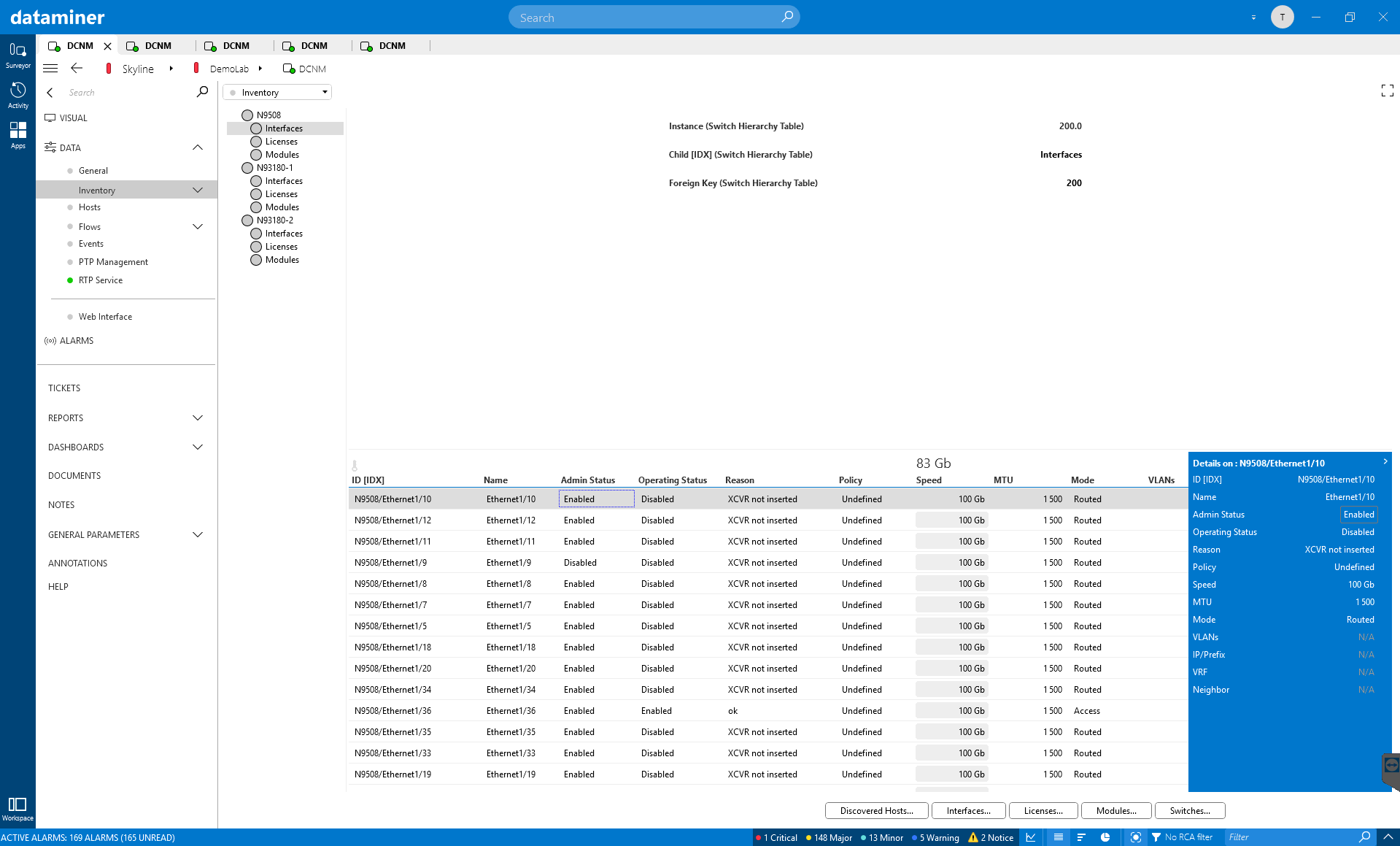Open the Inventory dropdown
Viewport: 1400px width, 846px height.
[277, 92]
